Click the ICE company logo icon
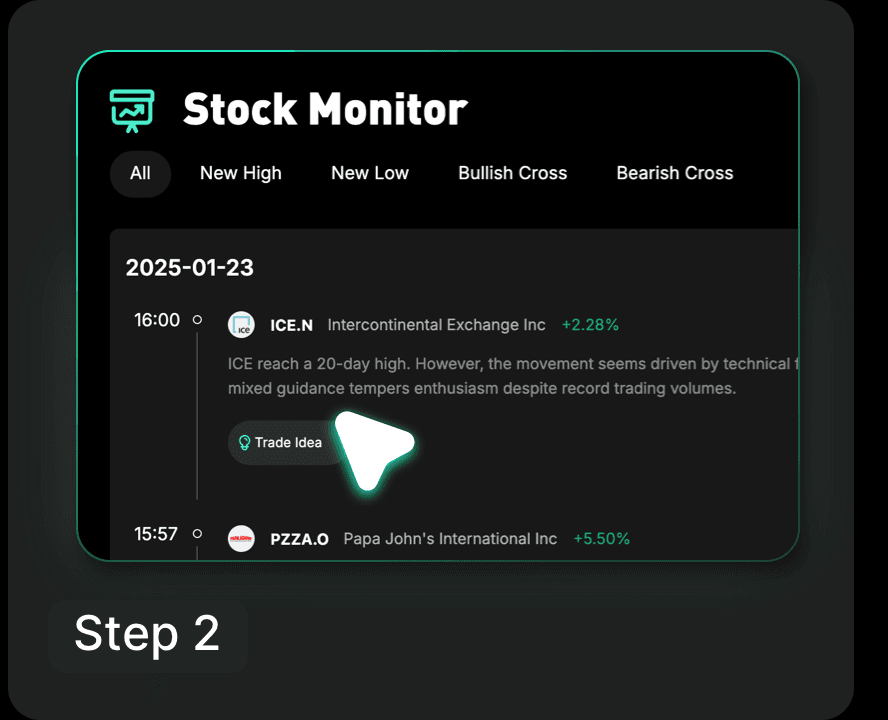This screenshot has width=888, height=720. [x=241, y=325]
